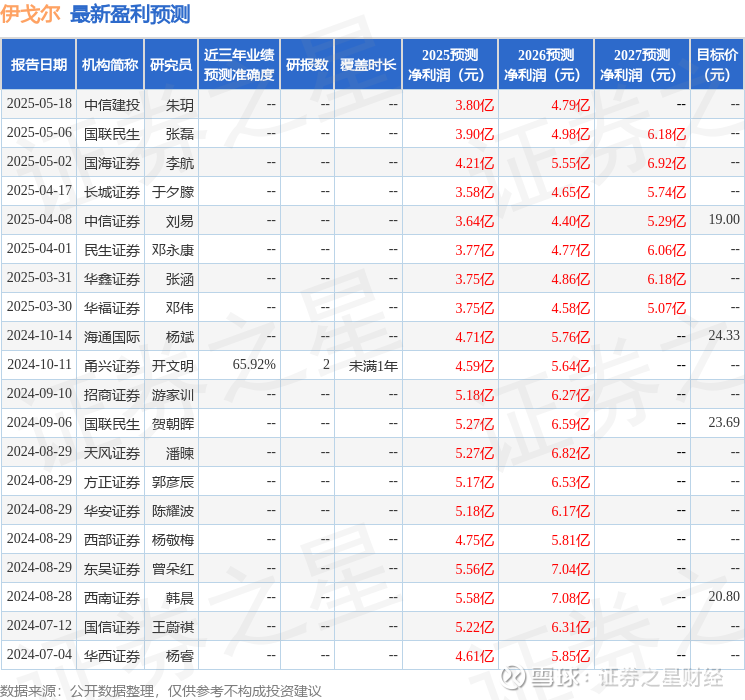Click the title text 伊戈尔
The height and width of the screenshot is (700, 745).
(30, 14)
